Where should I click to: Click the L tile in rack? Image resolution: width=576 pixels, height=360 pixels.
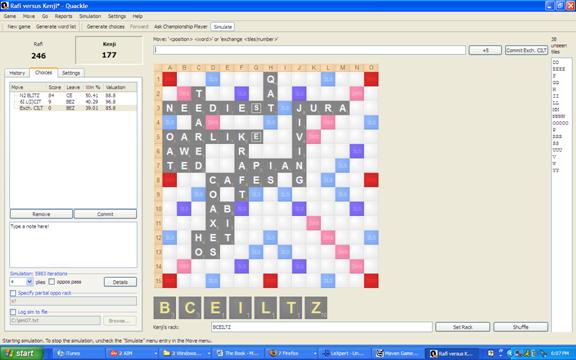[x=265, y=308]
